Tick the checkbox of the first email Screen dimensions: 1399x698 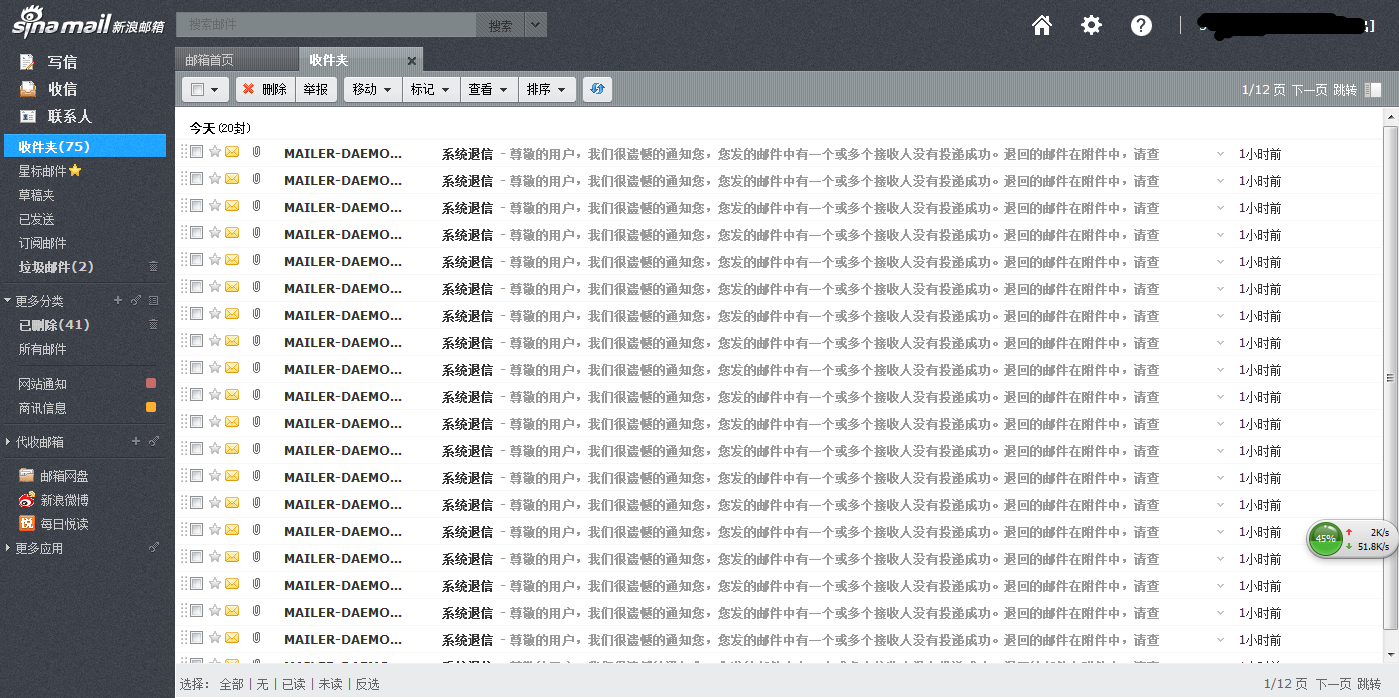pos(197,152)
